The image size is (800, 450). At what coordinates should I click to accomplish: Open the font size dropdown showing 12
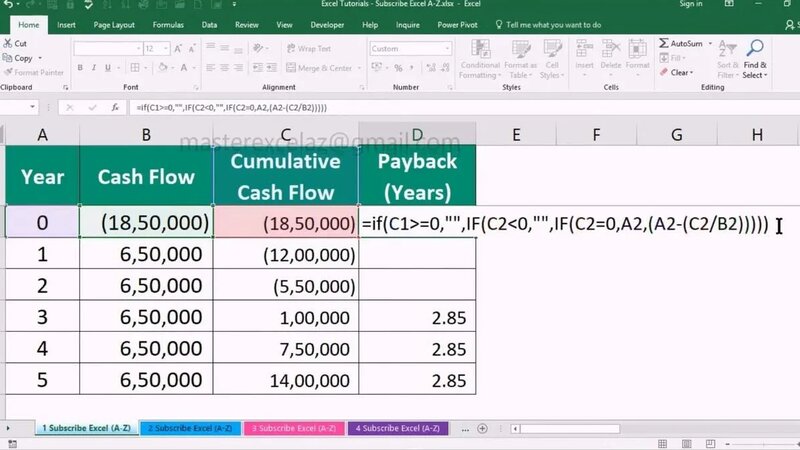(x=166, y=48)
